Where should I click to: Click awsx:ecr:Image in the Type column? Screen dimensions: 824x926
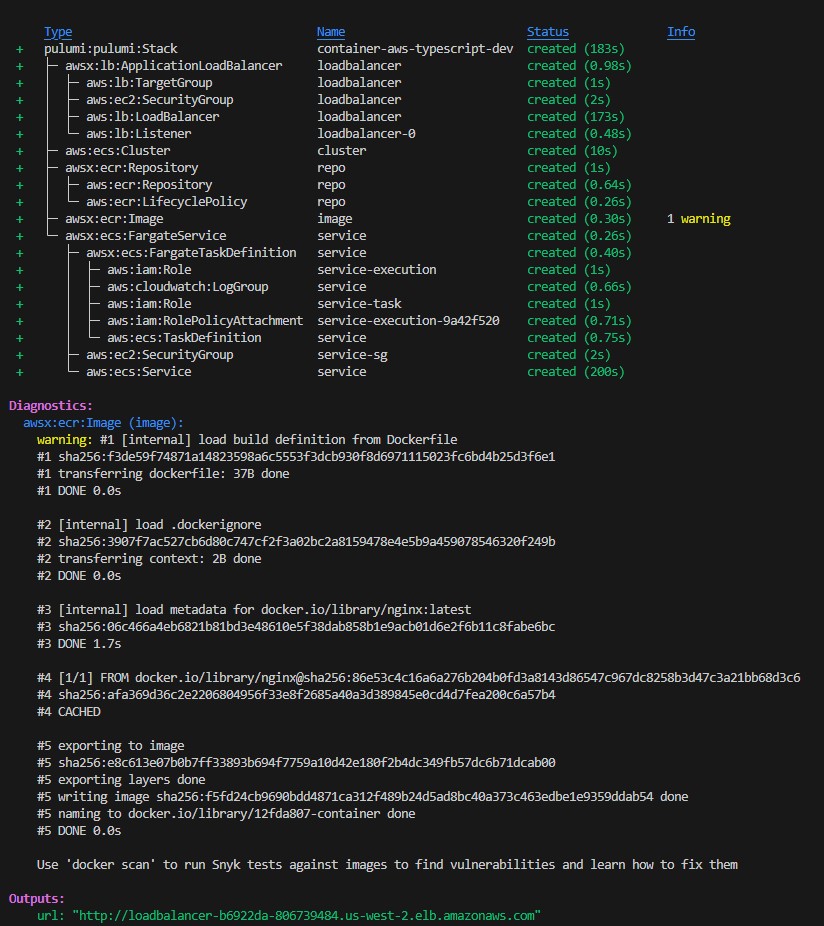pyautogui.click(x=114, y=219)
